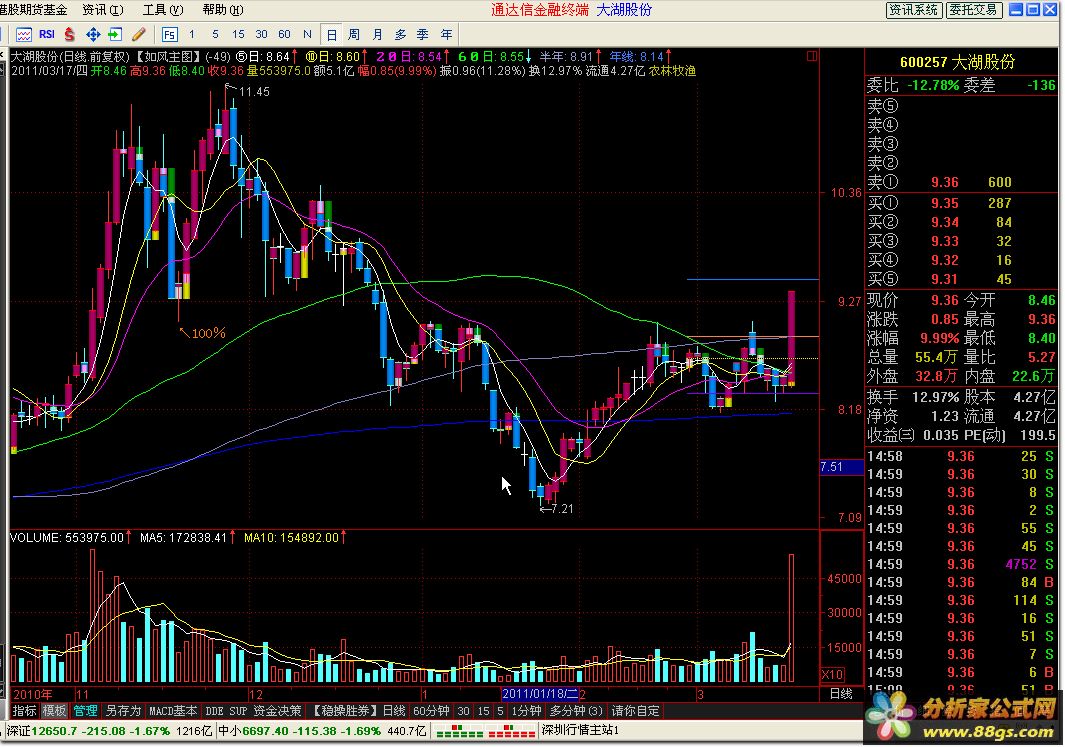Image resolution: width=1065 pixels, height=747 pixels.
Task: Select the daily (日) period toggle
Action: point(331,35)
